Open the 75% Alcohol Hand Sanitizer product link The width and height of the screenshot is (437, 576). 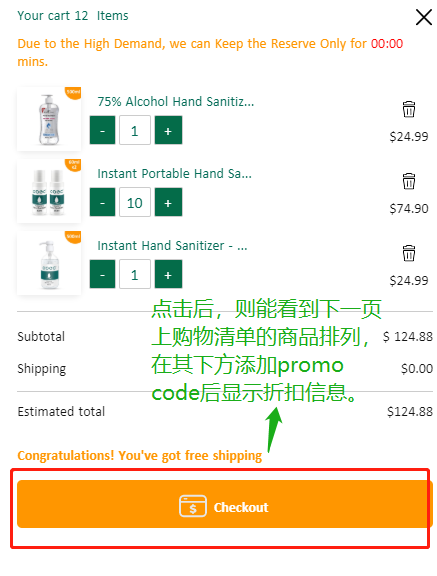(176, 101)
